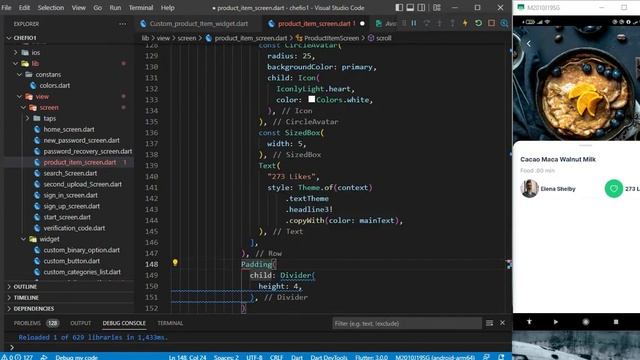Close the bottom panel

coord(502,323)
